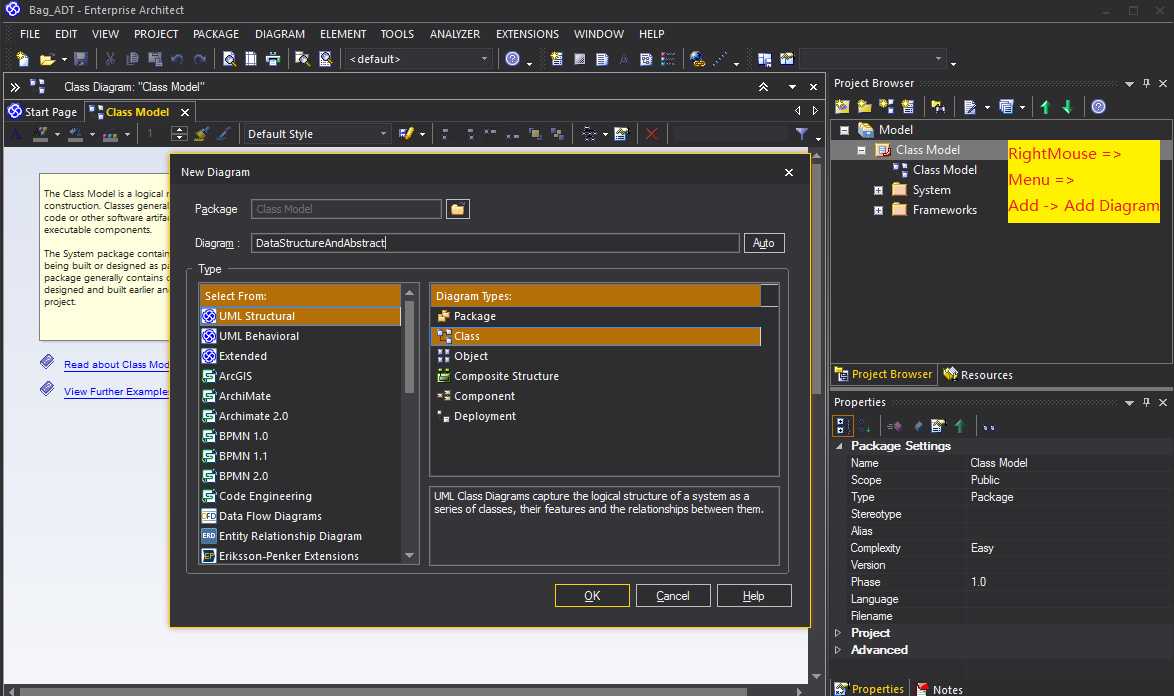Viewport: 1174px width, 696px height.
Task: Select ArchiMate in Select From list
Action: [300, 396]
